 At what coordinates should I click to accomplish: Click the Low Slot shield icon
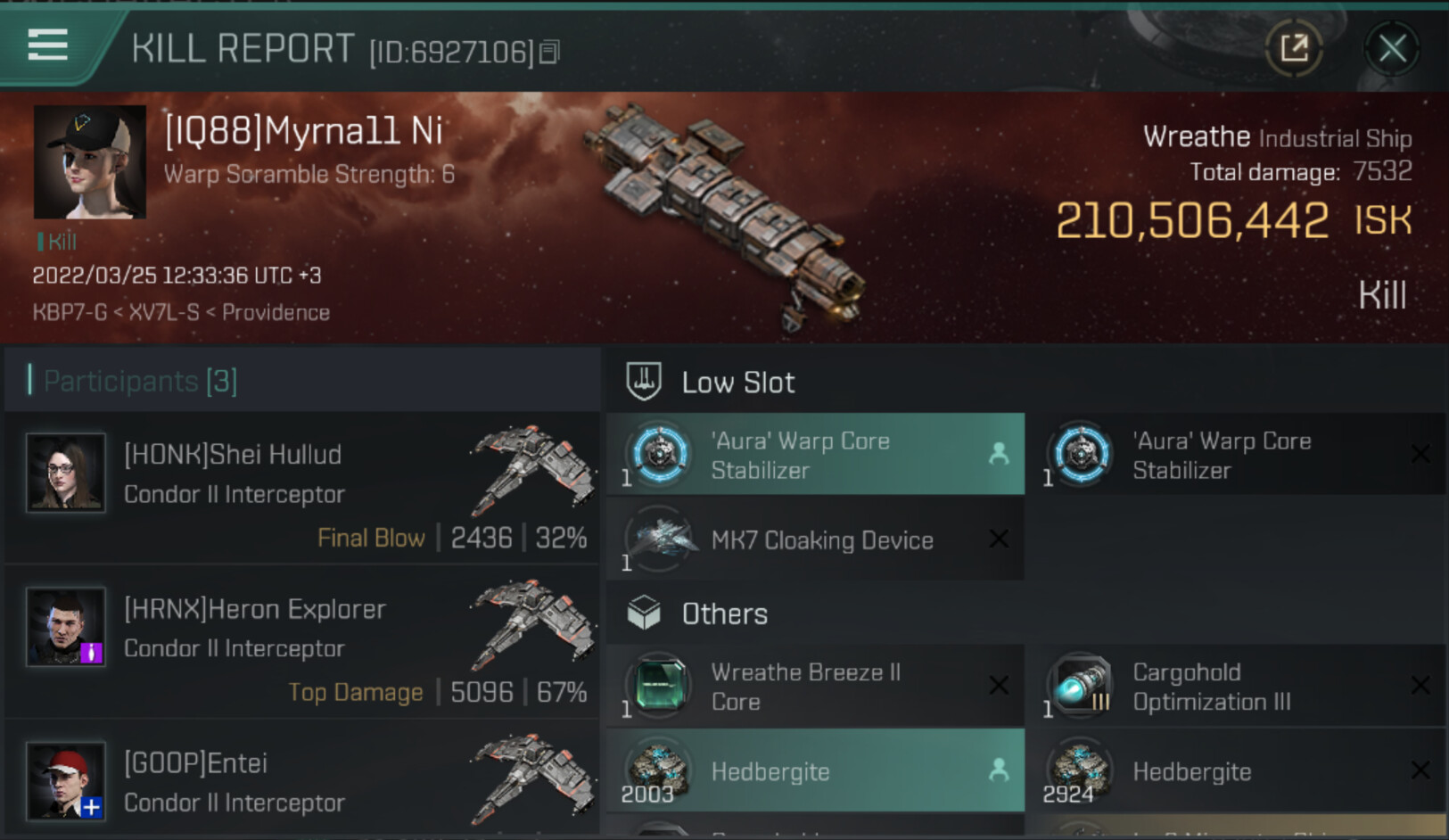click(644, 382)
